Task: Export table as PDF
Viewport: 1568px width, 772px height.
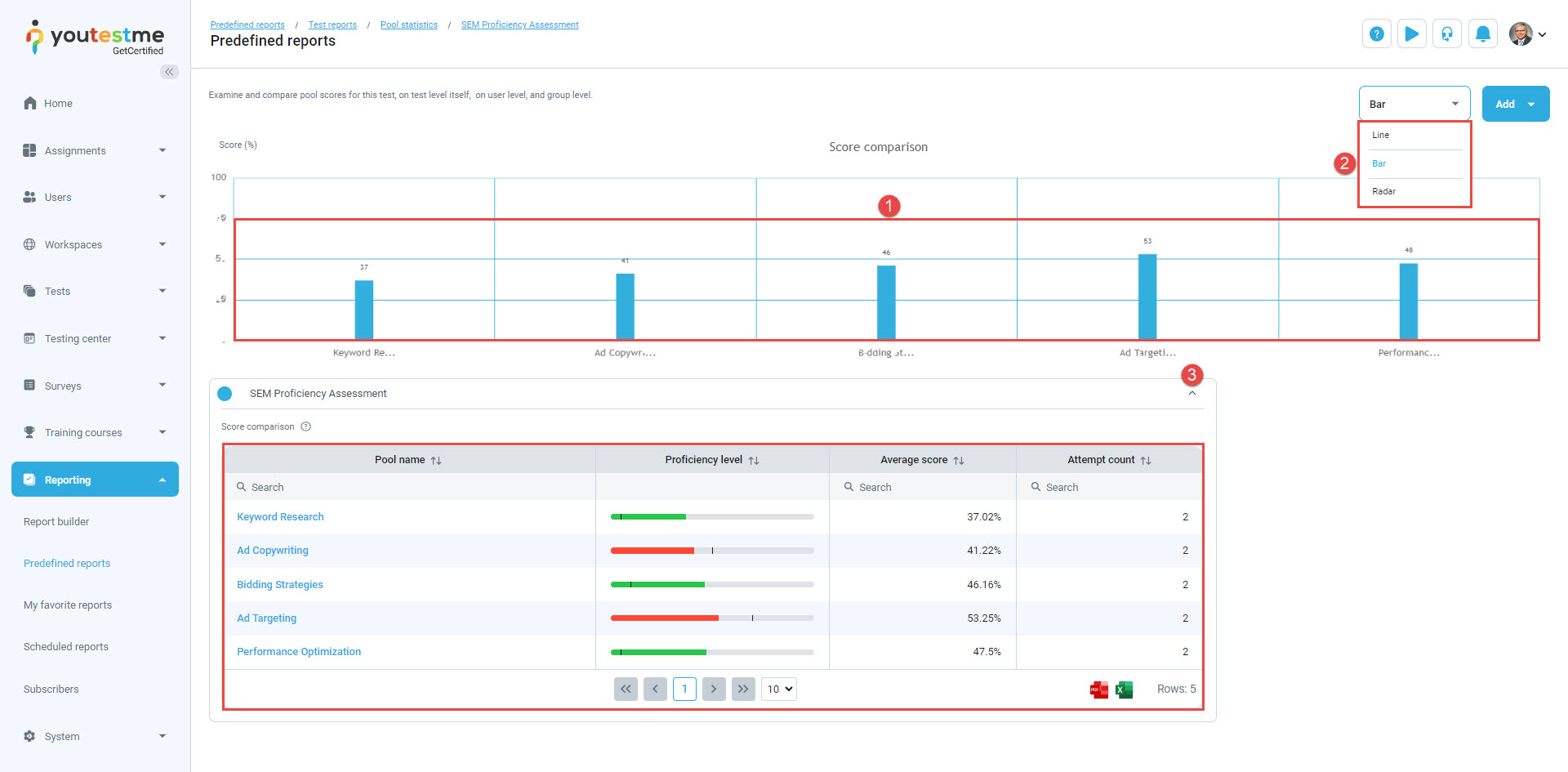Action: pos(1098,689)
